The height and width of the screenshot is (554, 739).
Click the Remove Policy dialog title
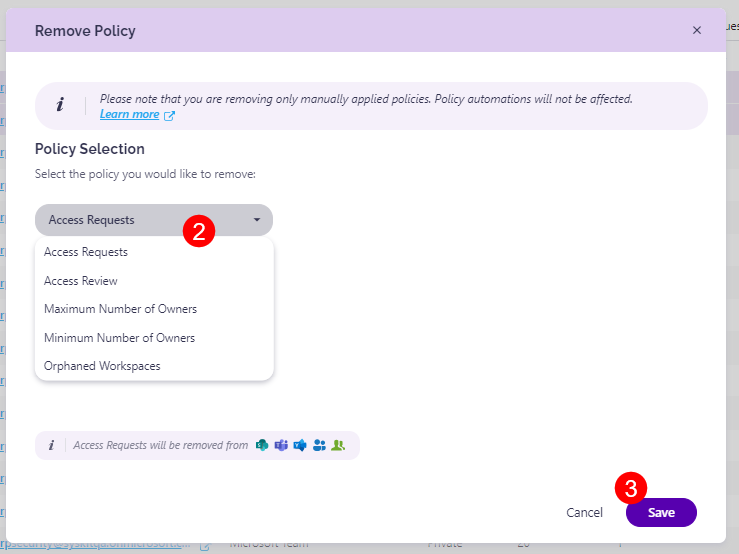(85, 31)
